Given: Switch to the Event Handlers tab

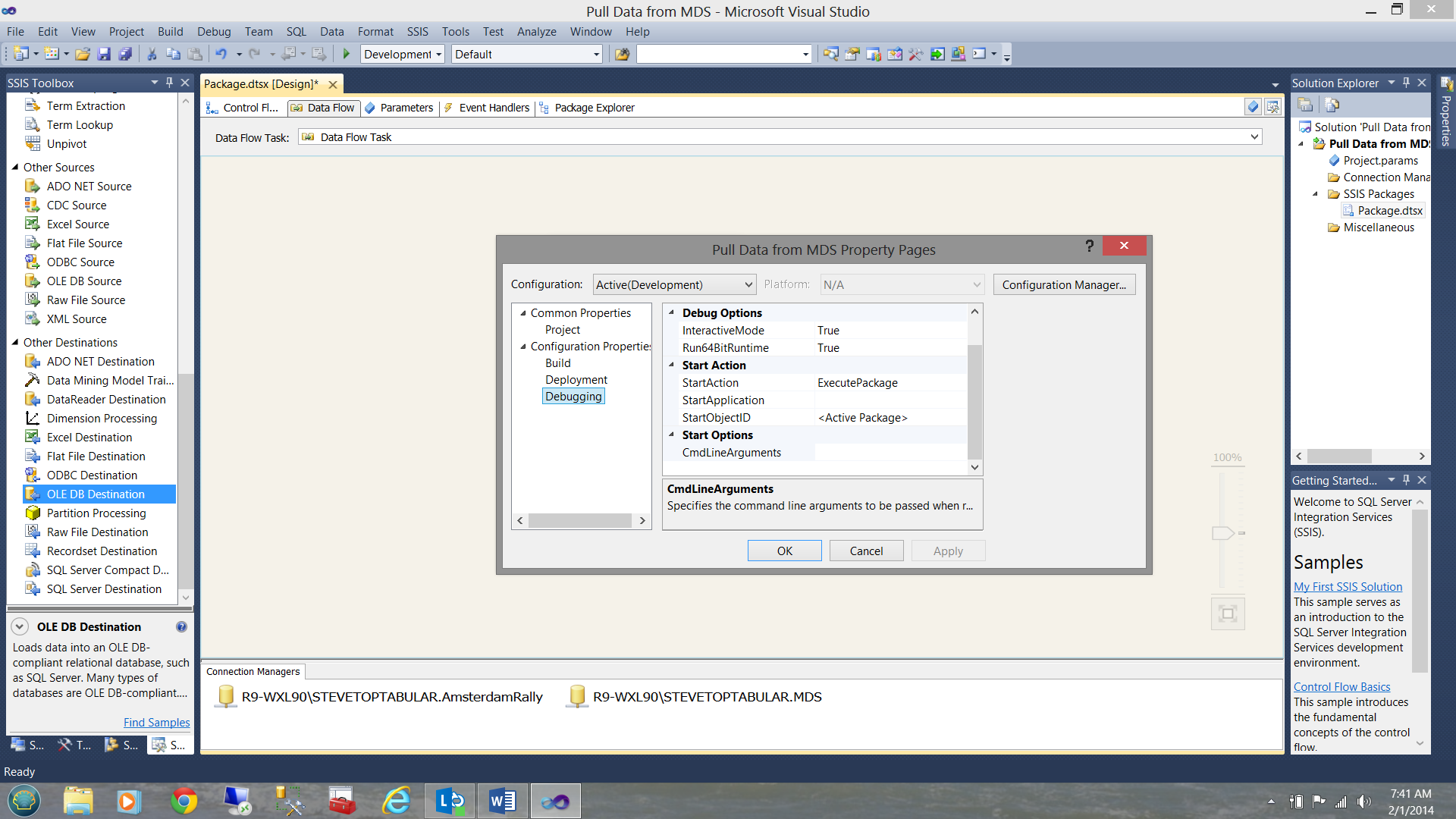Looking at the screenshot, I should [x=493, y=108].
